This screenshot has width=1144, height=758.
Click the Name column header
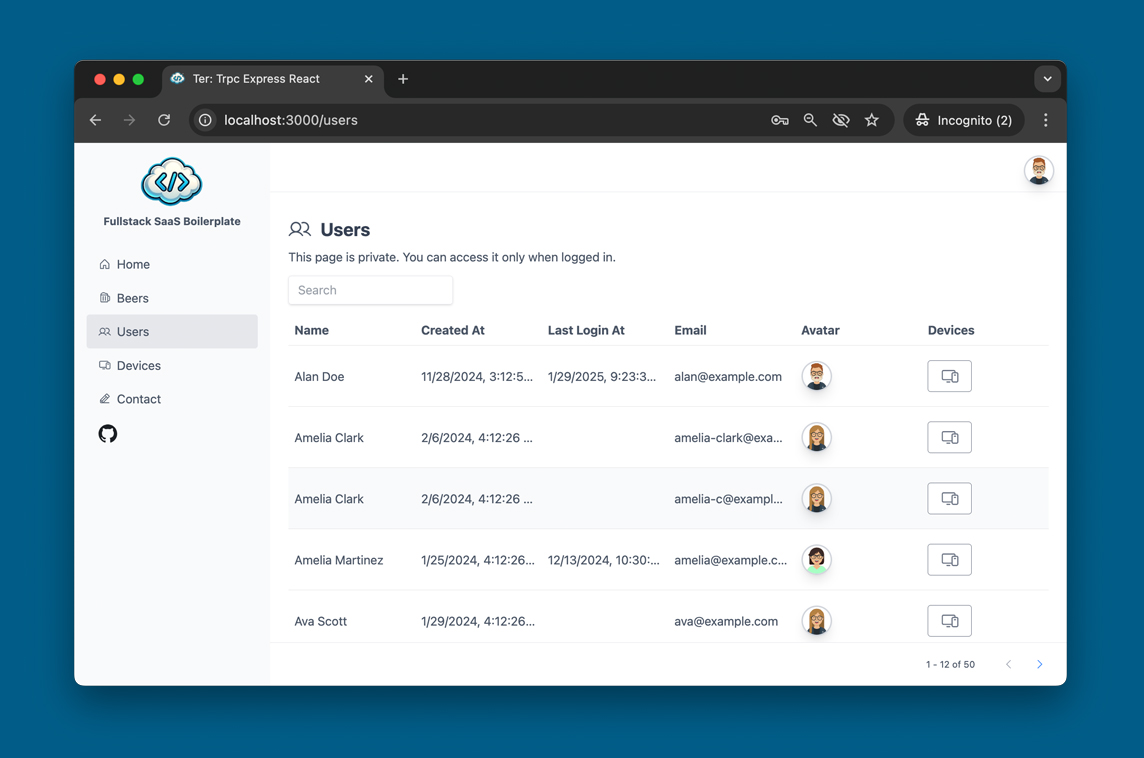pyautogui.click(x=312, y=330)
